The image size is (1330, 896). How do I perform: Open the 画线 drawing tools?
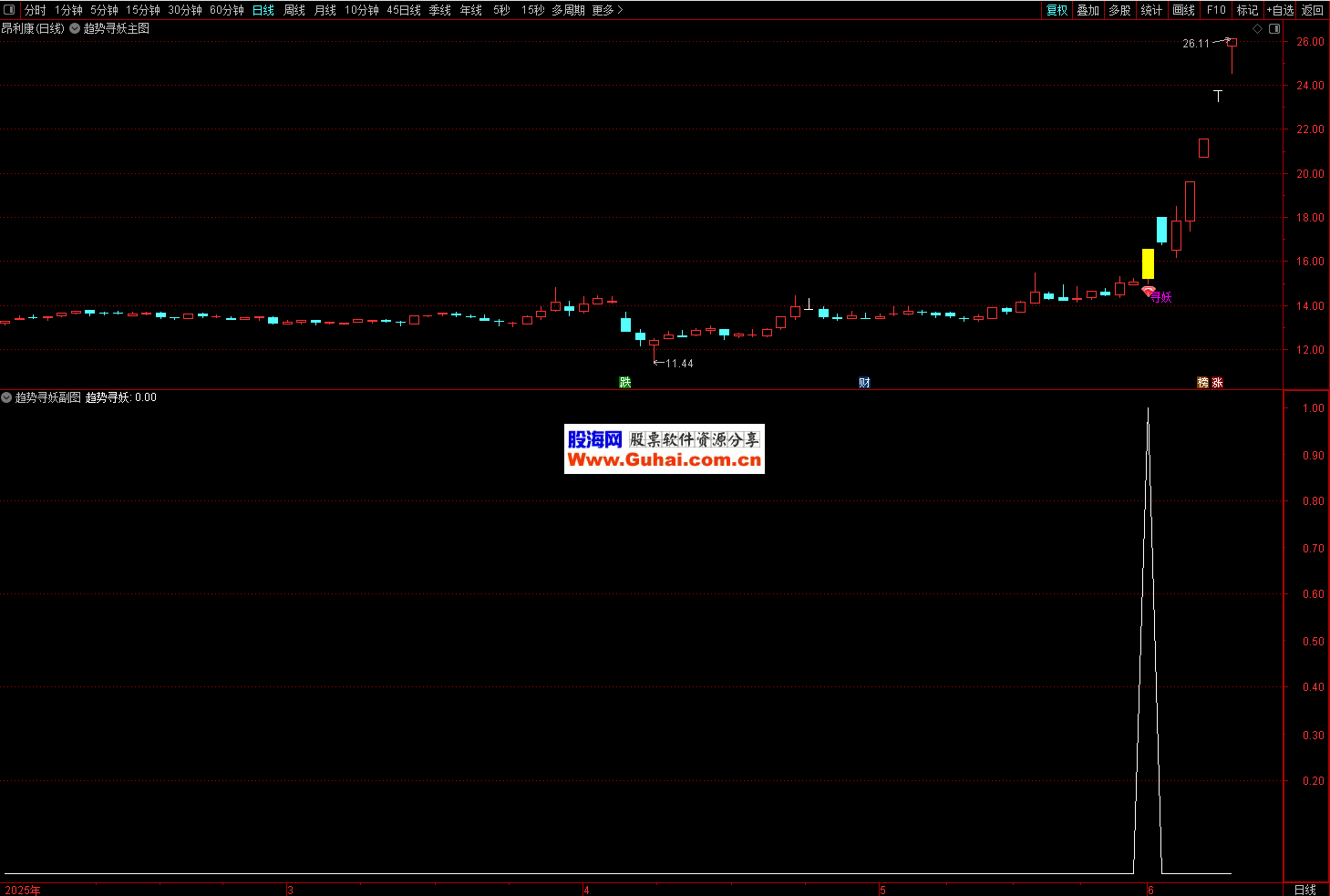pos(1184,10)
